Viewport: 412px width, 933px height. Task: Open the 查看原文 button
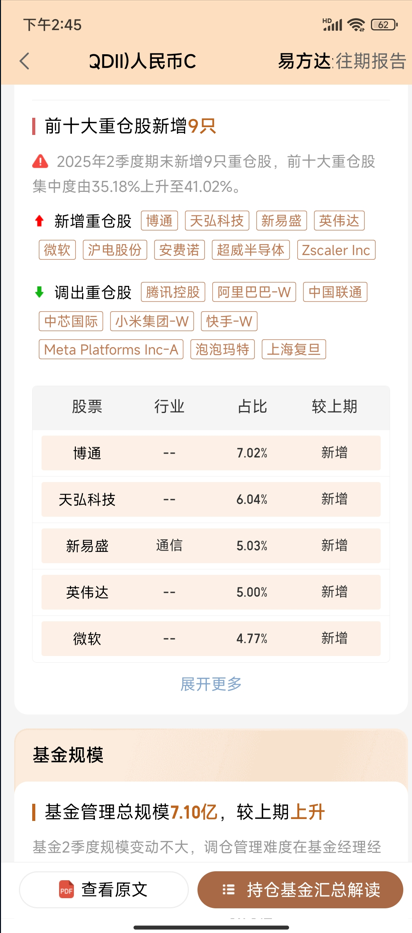pyautogui.click(x=104, y=890)
